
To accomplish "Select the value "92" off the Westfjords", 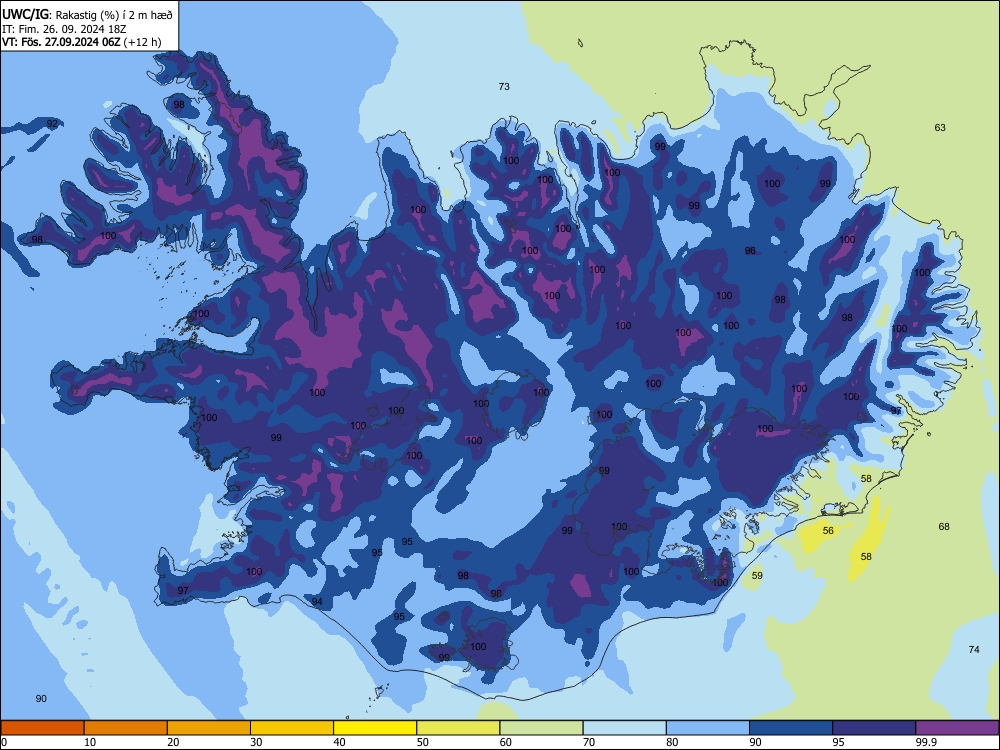I will pyautogui.click(x=52, y=124).
